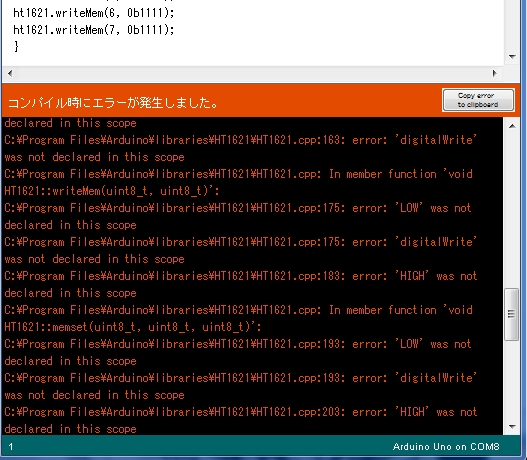Click the orange compile error message banner

tap(222, 100)
